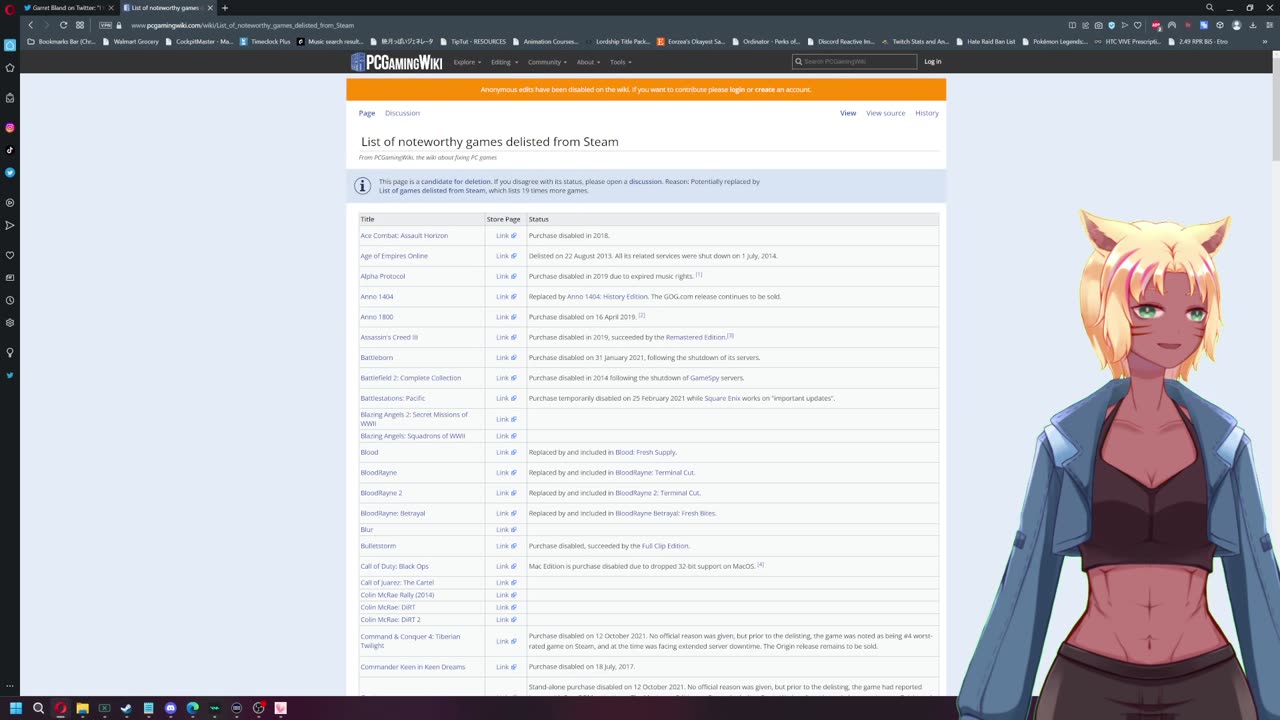This screenshot has width=1280, height=720.
Task: Expand the Community dropdown menu
Action: pyautogui.click(x=547, y=62)
